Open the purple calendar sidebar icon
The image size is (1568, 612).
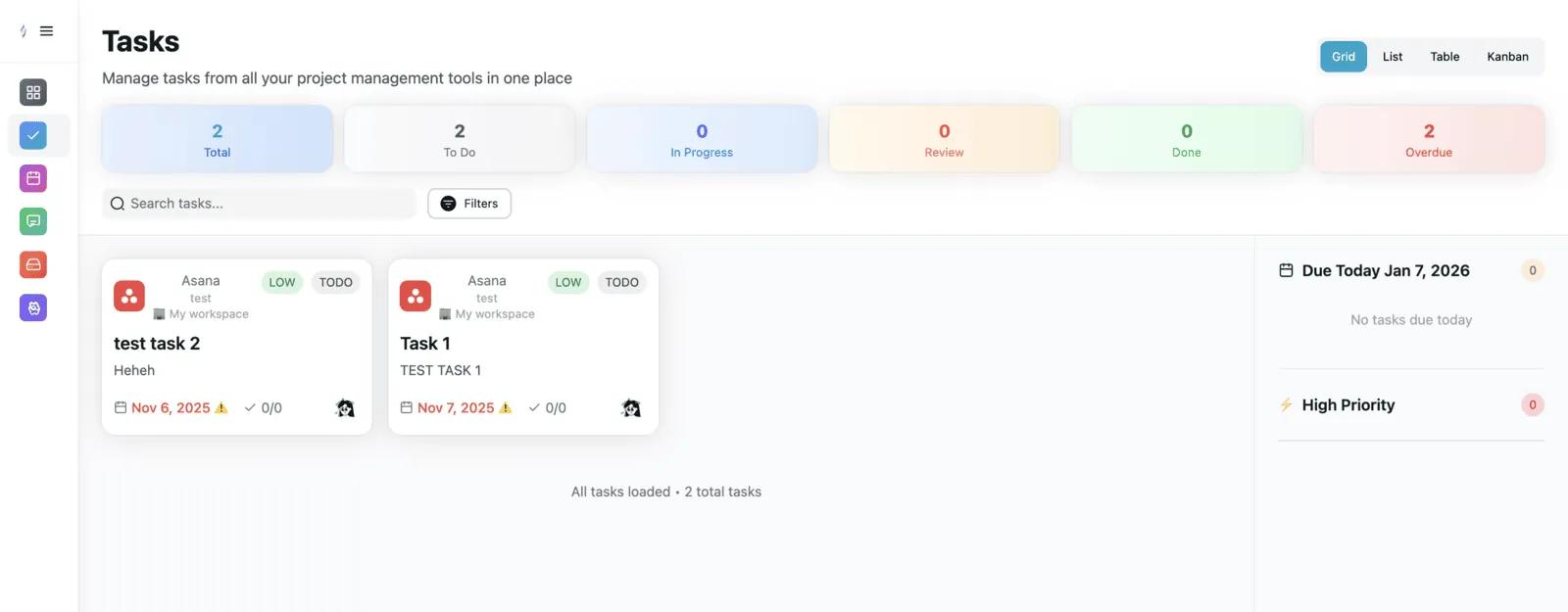pyautogui.click(x=33, y=178)
